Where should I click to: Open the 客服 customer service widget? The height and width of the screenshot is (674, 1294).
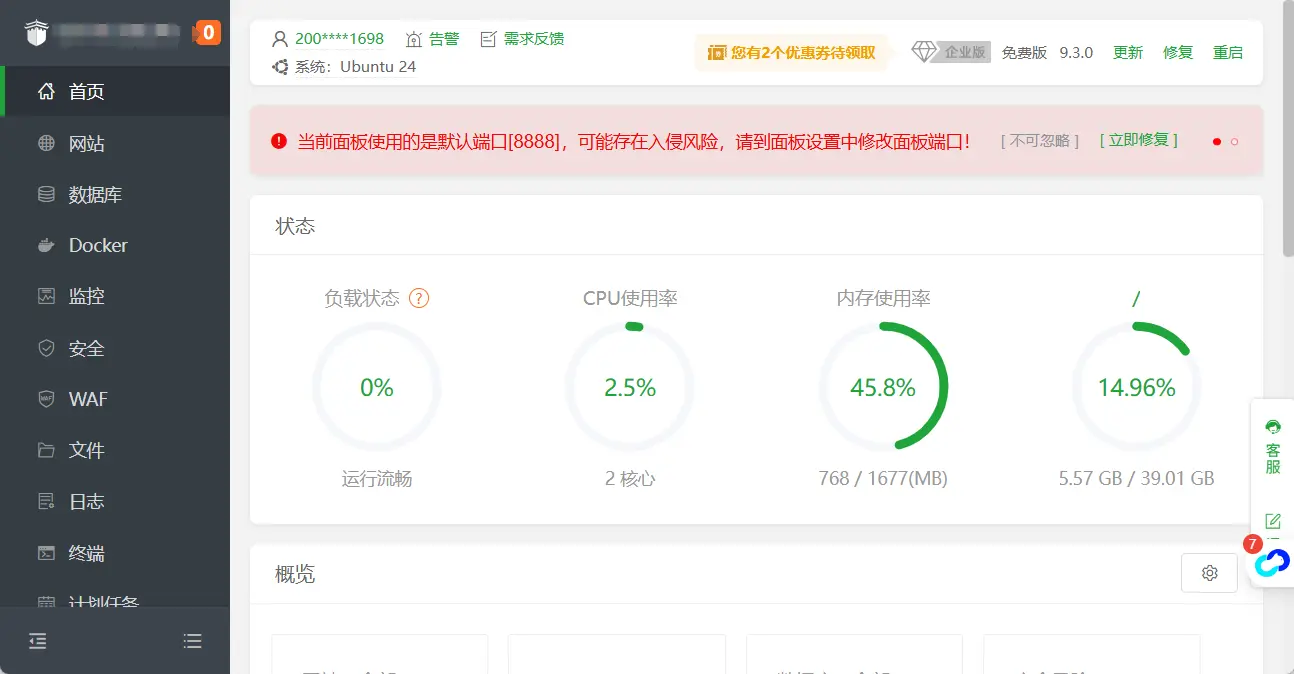[x=1273, y=447]
